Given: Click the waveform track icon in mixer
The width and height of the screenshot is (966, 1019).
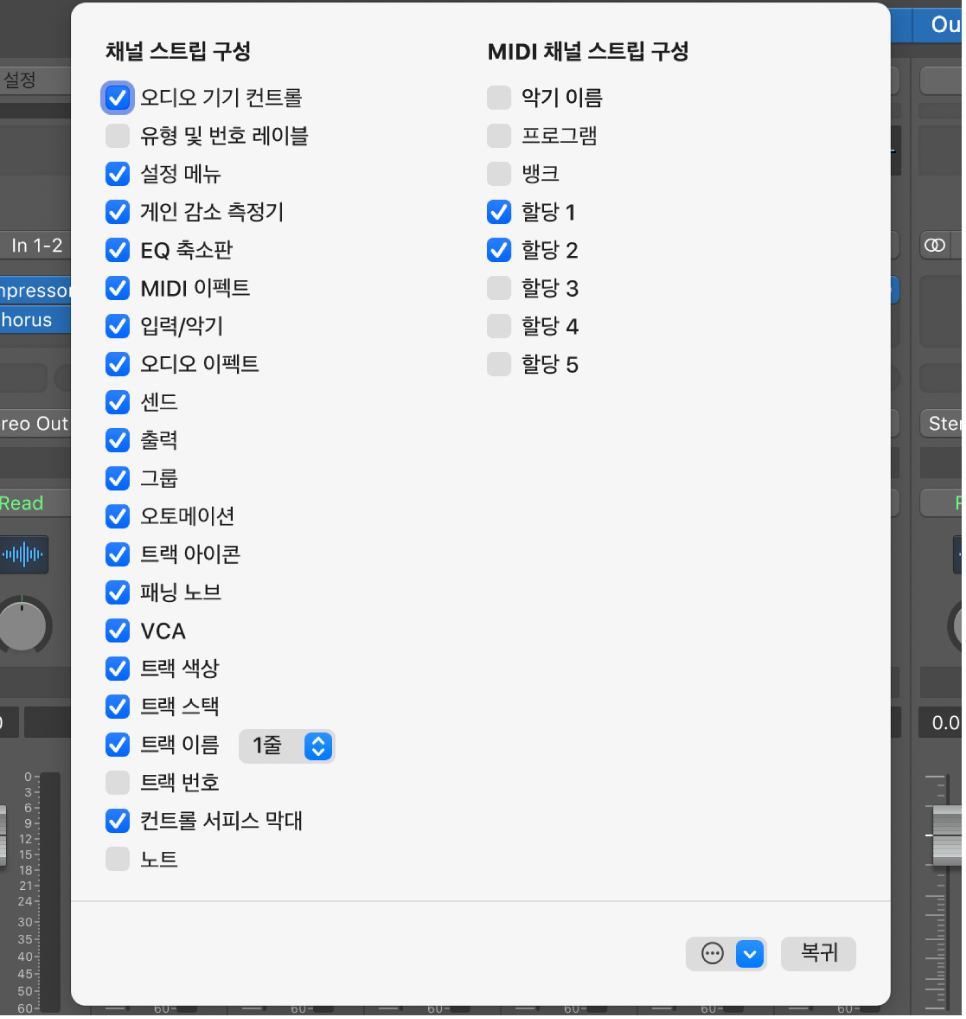Looking at the screenshot, I should click(23, 554).
